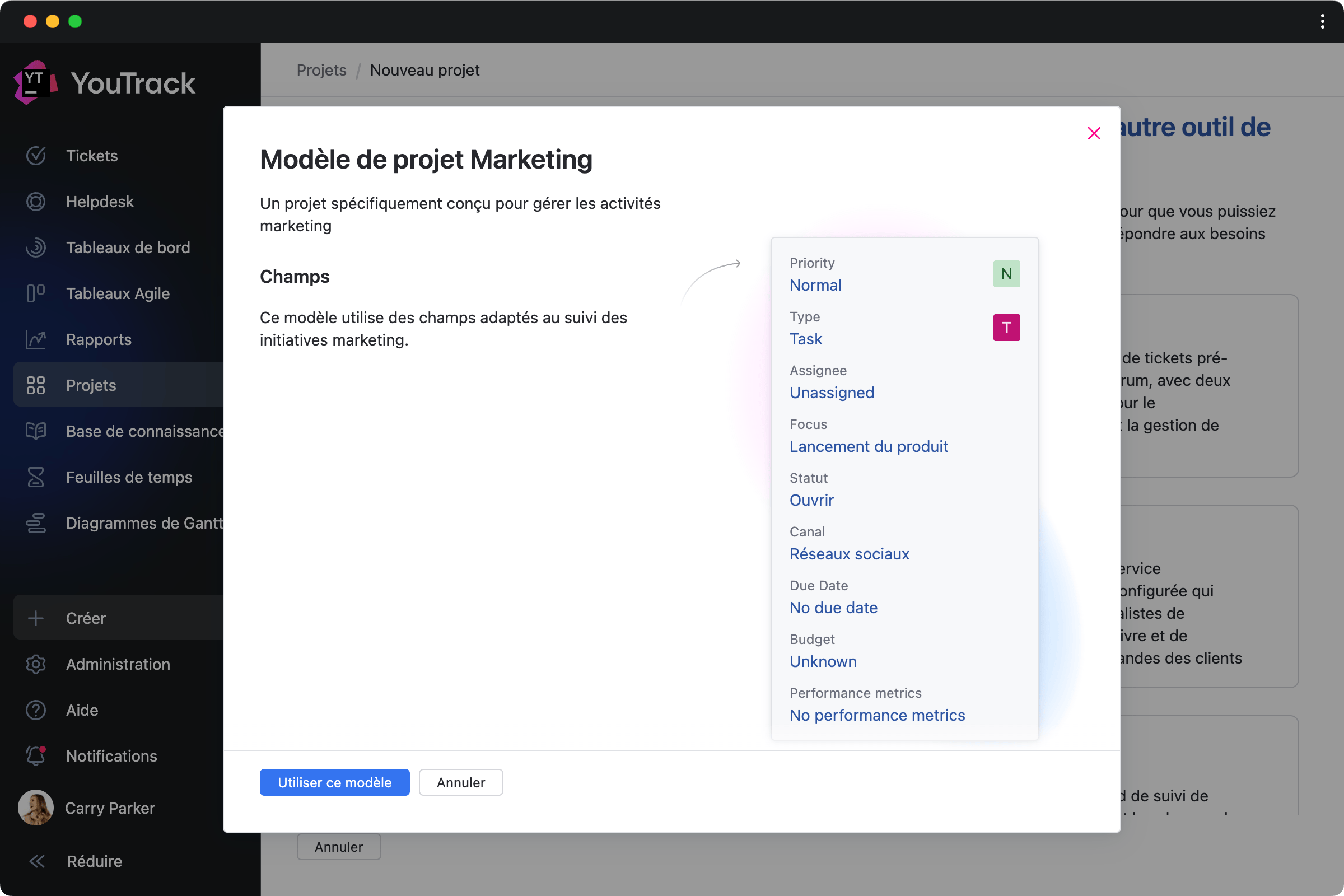1344x896 pixels.
Task: Open the Diagrammes de Gantt icon
Action: point(35,523)
